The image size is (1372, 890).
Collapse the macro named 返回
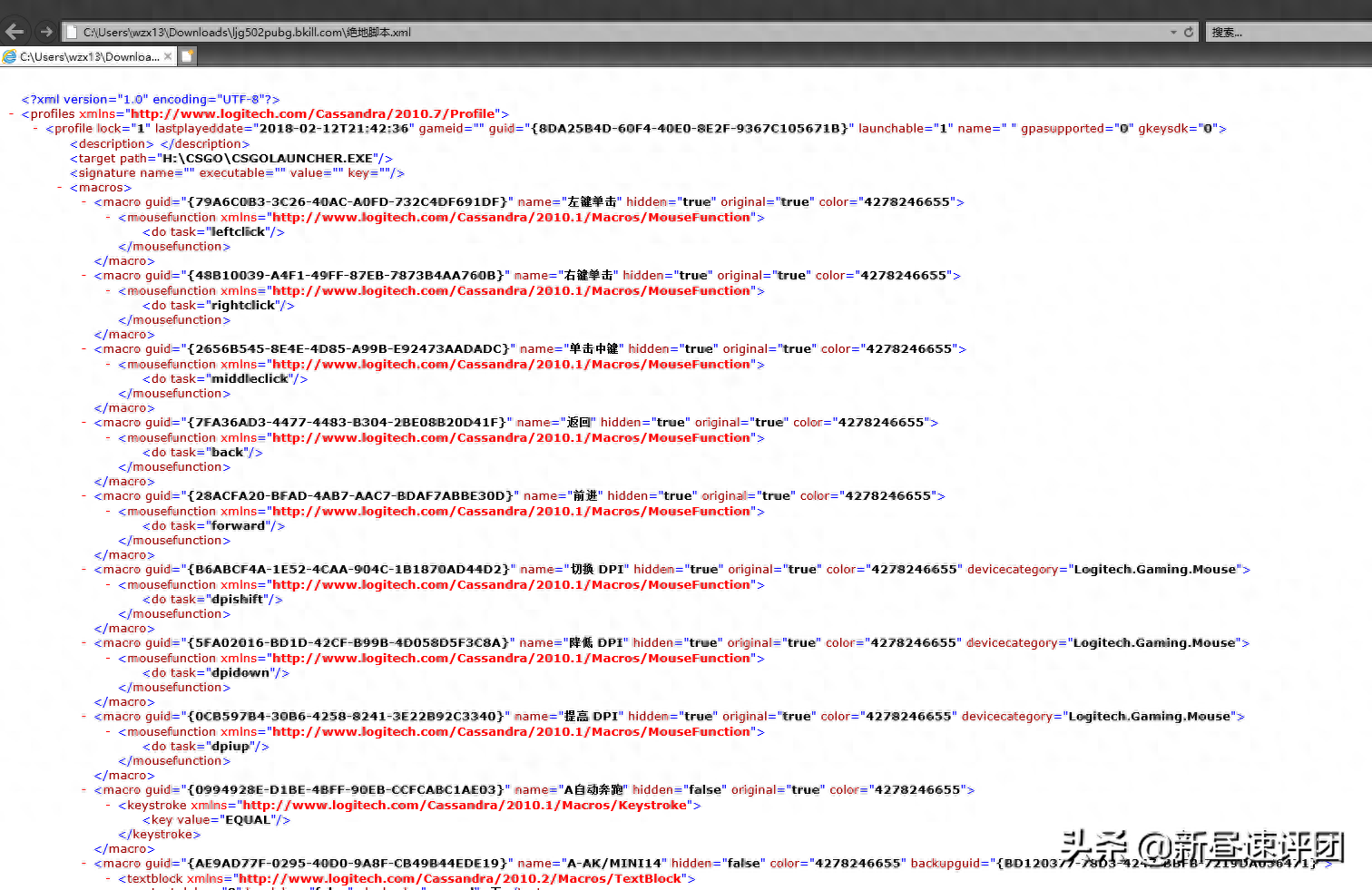tap(84, 423)
